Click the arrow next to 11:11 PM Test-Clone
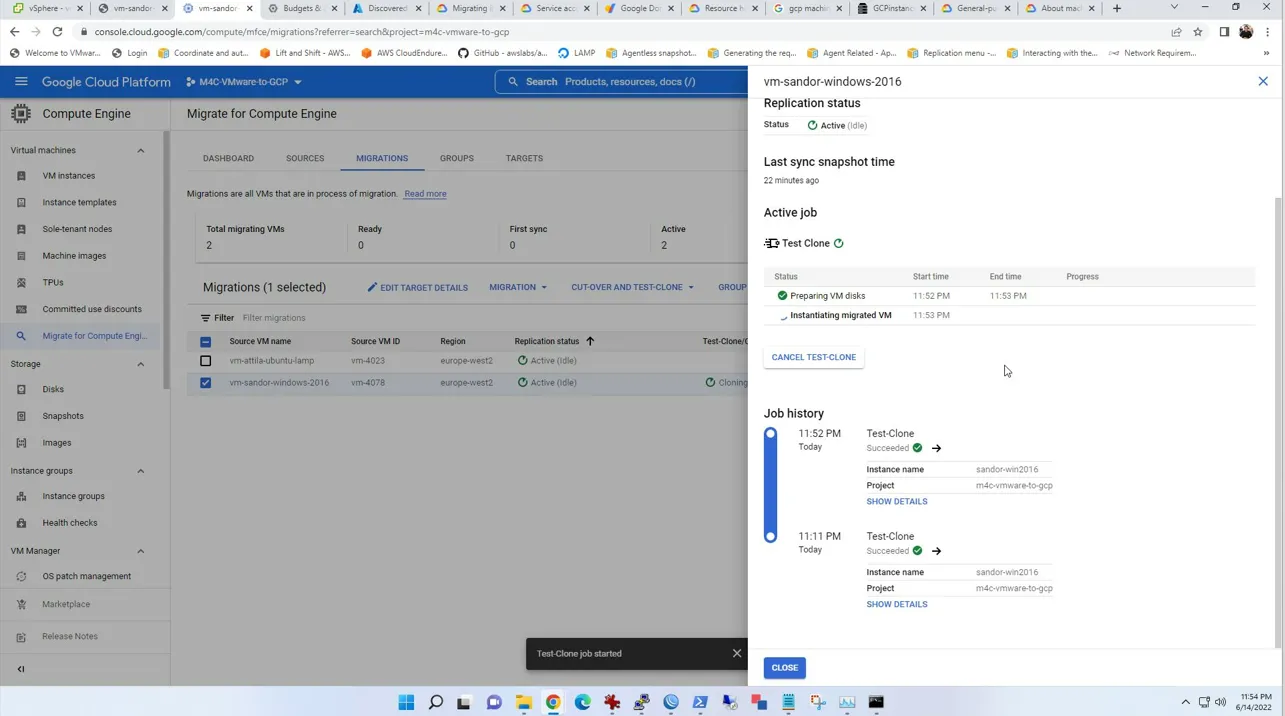This screenshot has height=716, width=1285. click(936, 551)
